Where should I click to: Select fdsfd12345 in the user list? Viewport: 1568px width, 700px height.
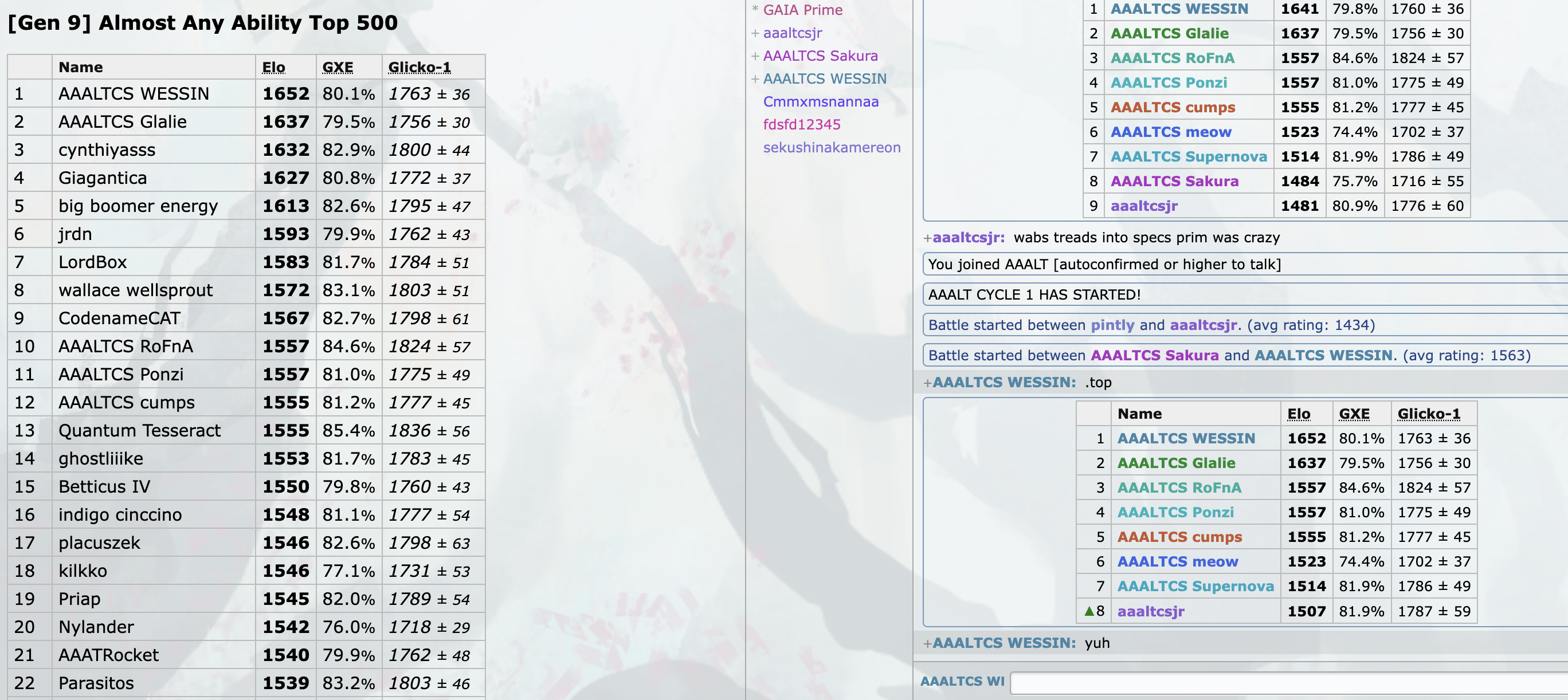click(801, 125)
